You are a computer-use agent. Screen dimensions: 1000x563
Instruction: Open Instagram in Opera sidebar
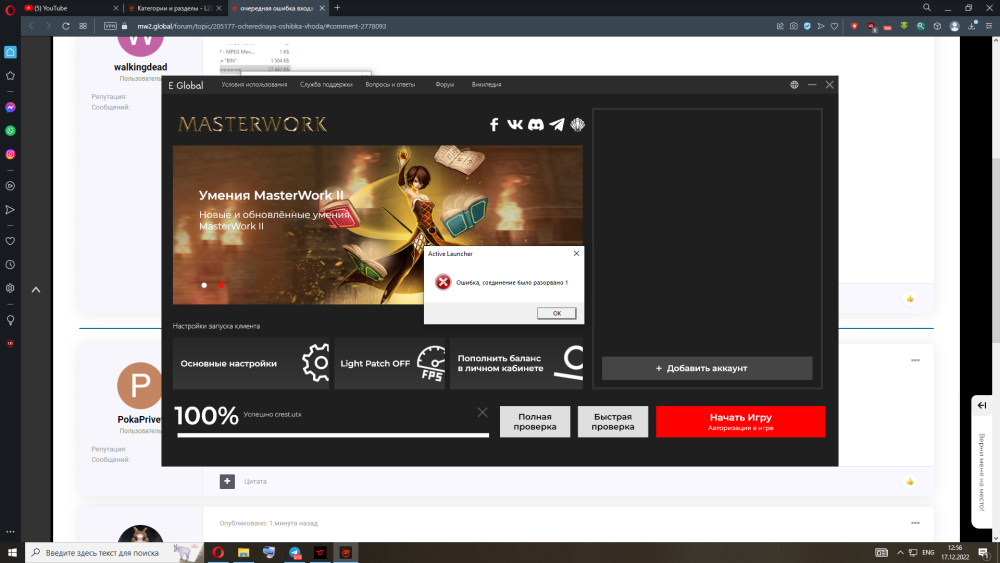coord(11,154)
